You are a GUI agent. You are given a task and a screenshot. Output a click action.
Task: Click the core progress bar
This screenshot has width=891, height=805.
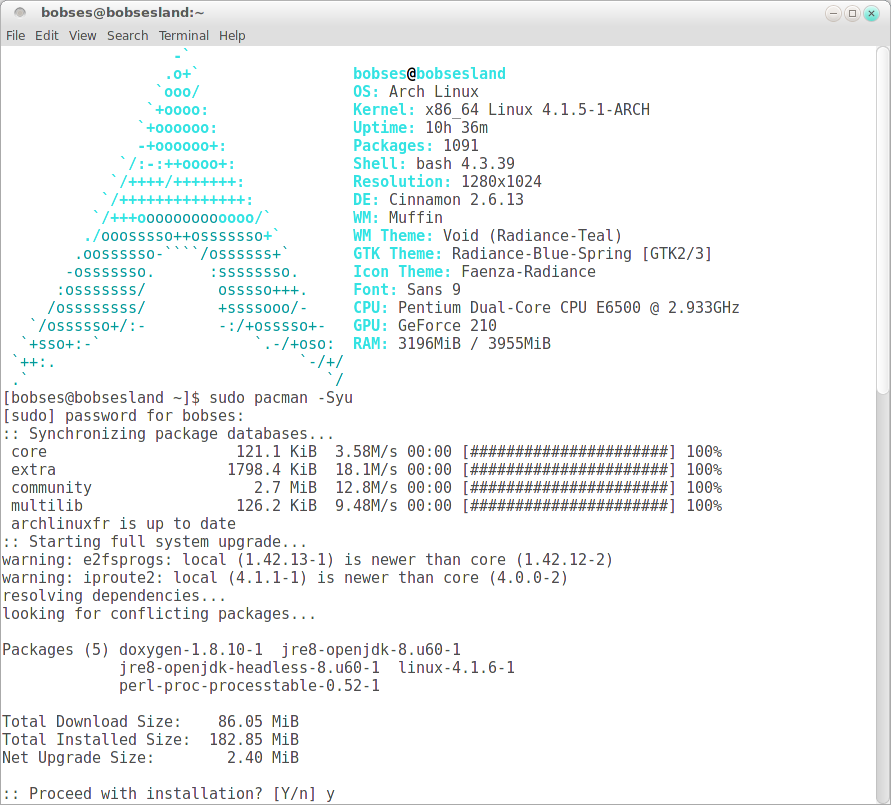click(x=569, y=452)
